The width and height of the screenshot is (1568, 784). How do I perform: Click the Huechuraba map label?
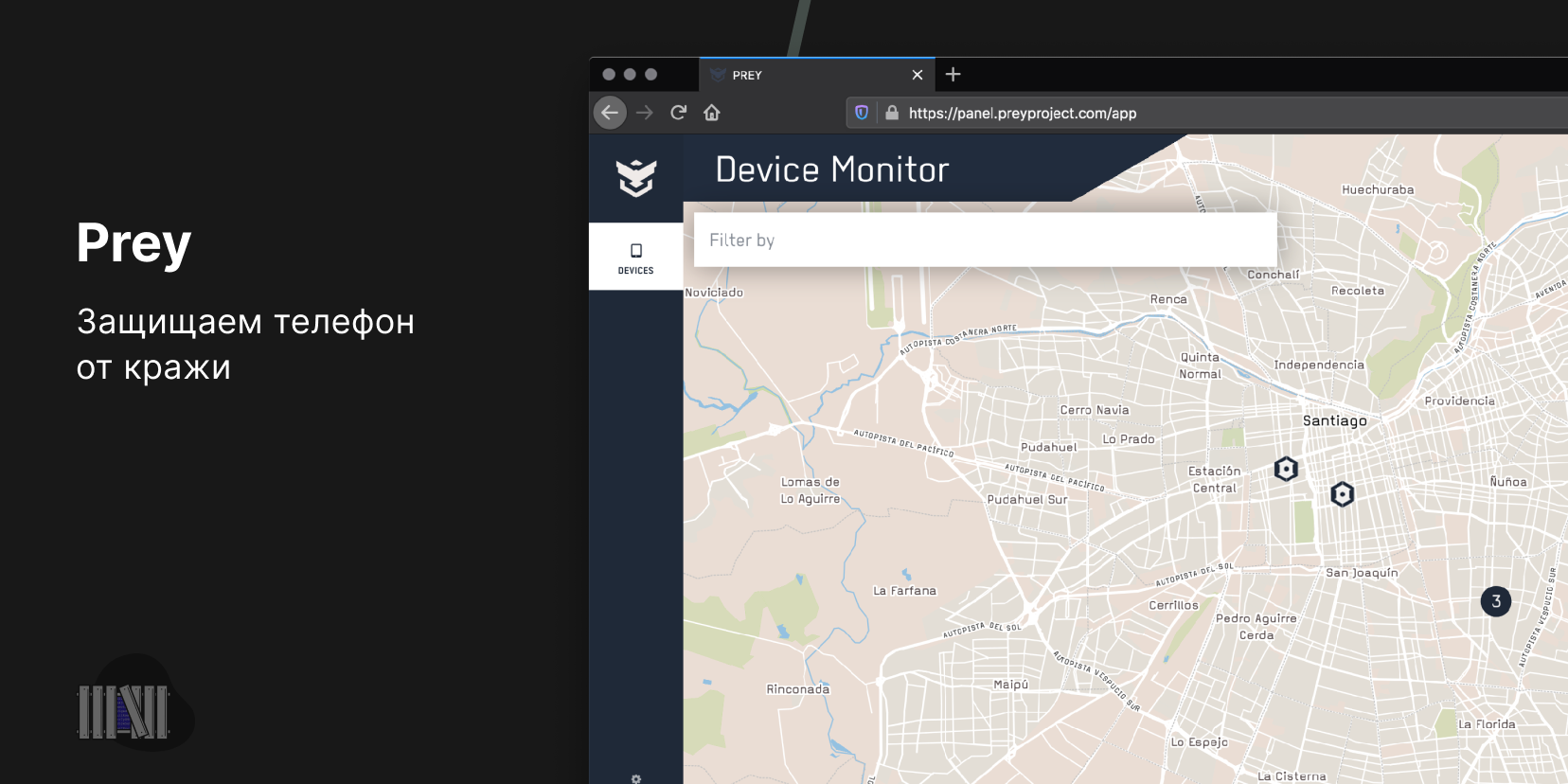1378,189
